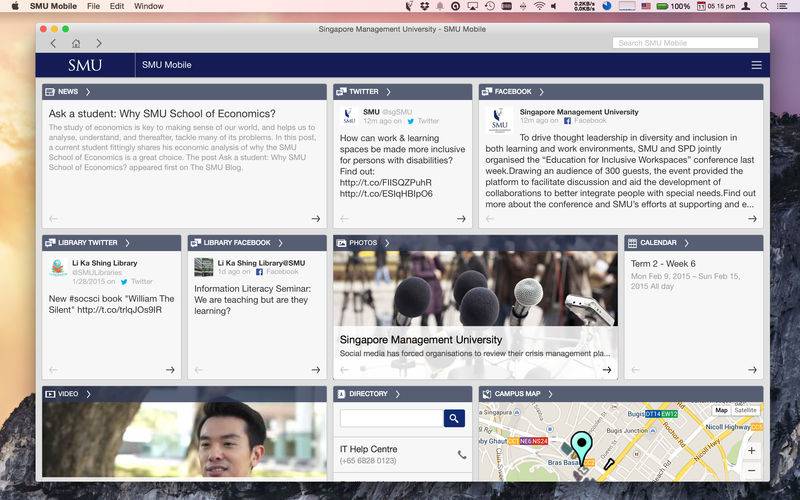The width and height of the screenshot is (800, 500).
Task: Click the Wi-Fi icon in menu bar
Action: click(x=539, y=6)
